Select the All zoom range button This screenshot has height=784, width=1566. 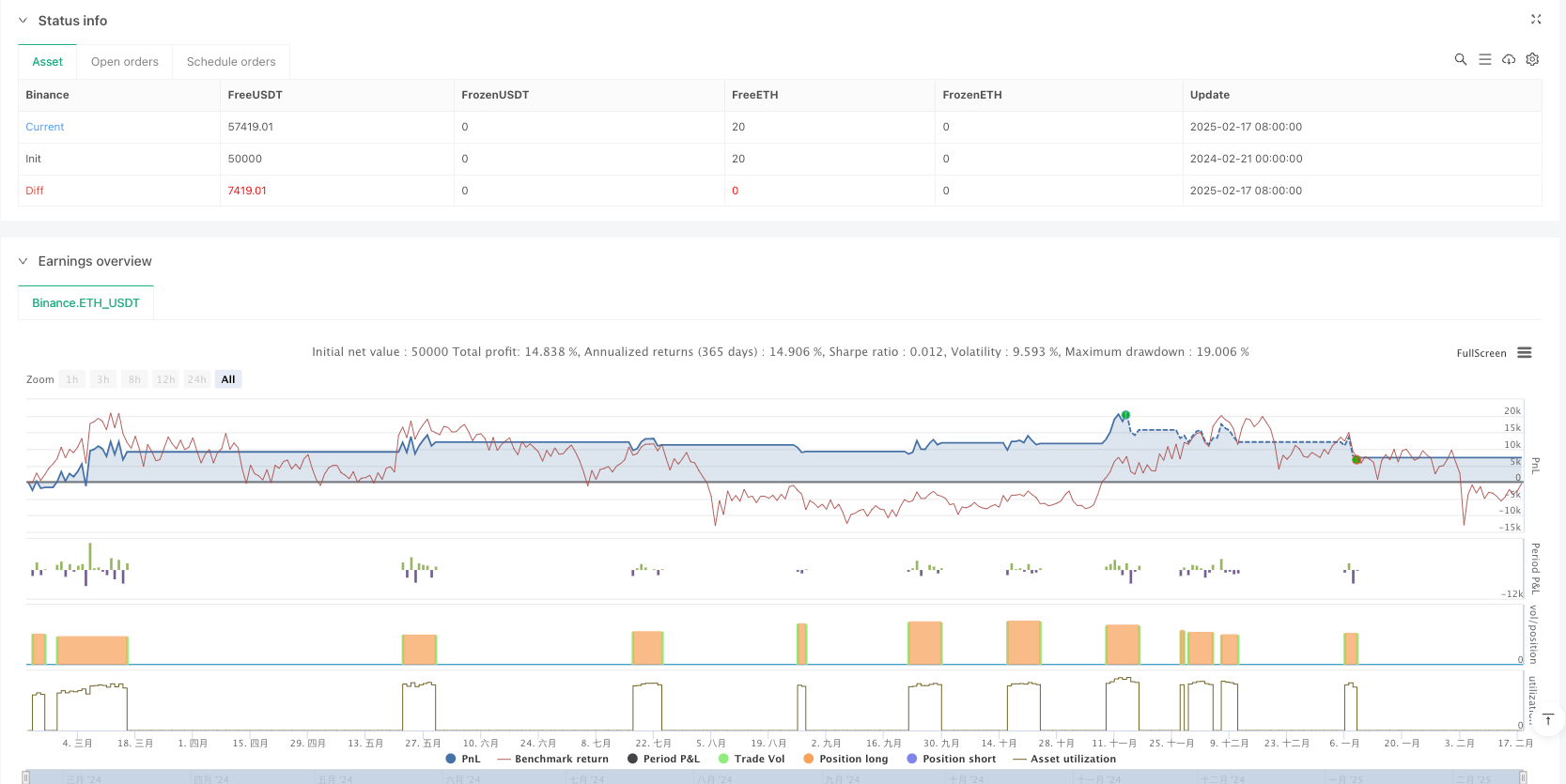coord(228,379)
